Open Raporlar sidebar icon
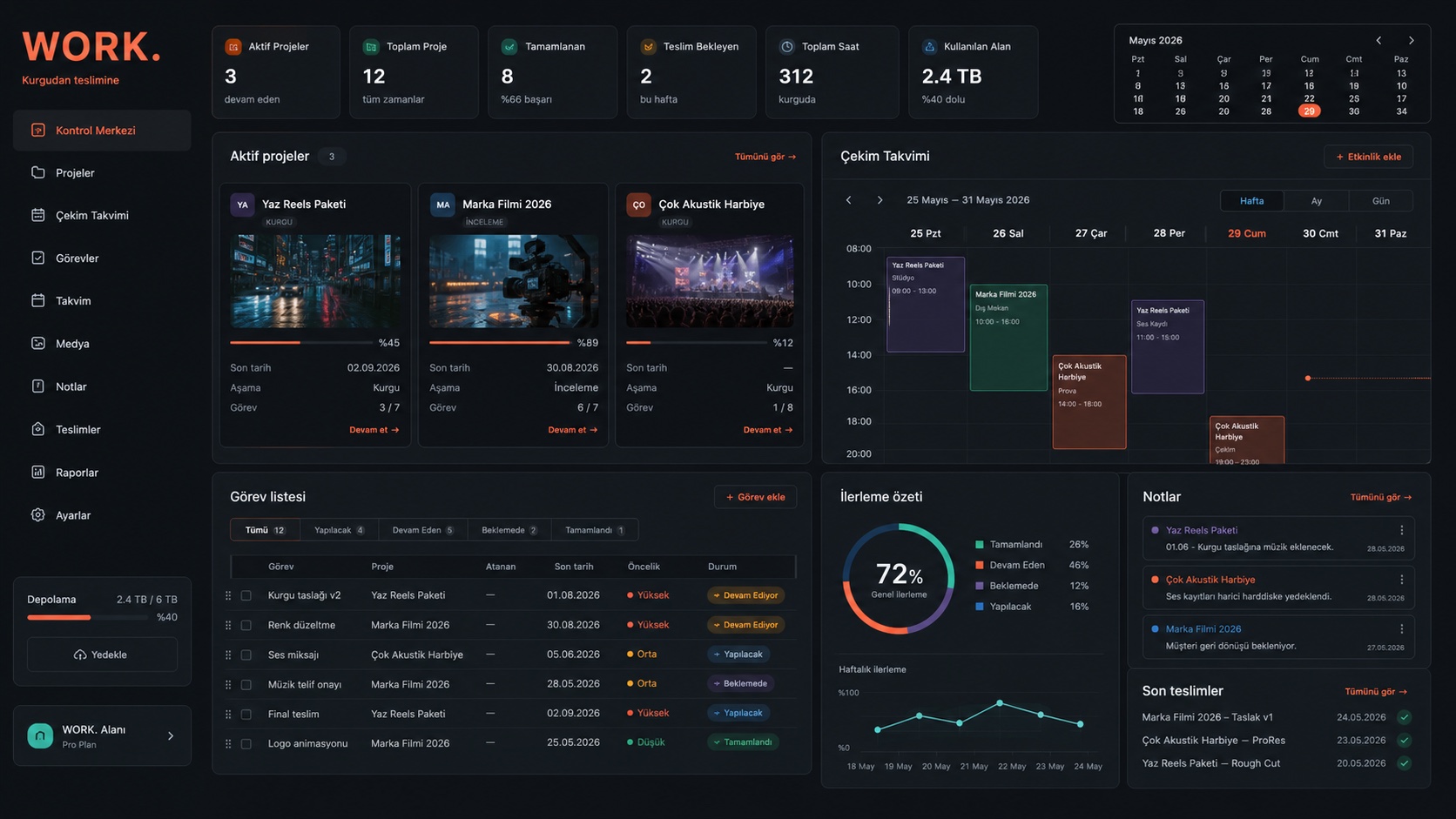Viewport: 1456px width, 819px height. 37,472
